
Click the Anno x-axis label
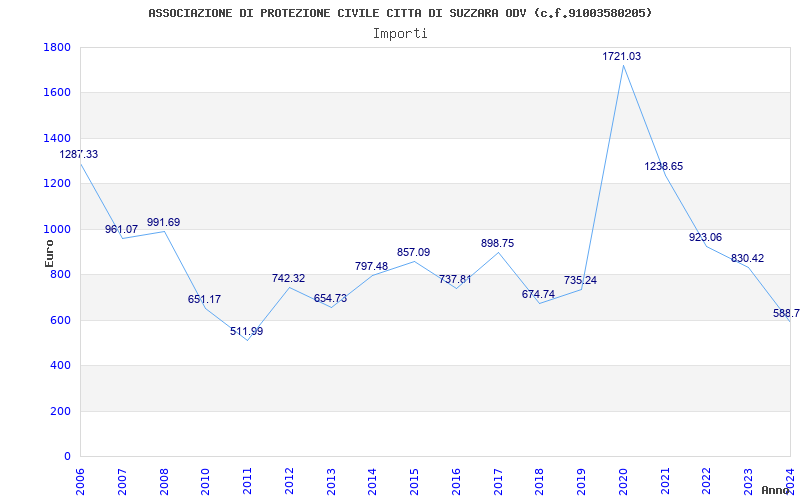775,490
